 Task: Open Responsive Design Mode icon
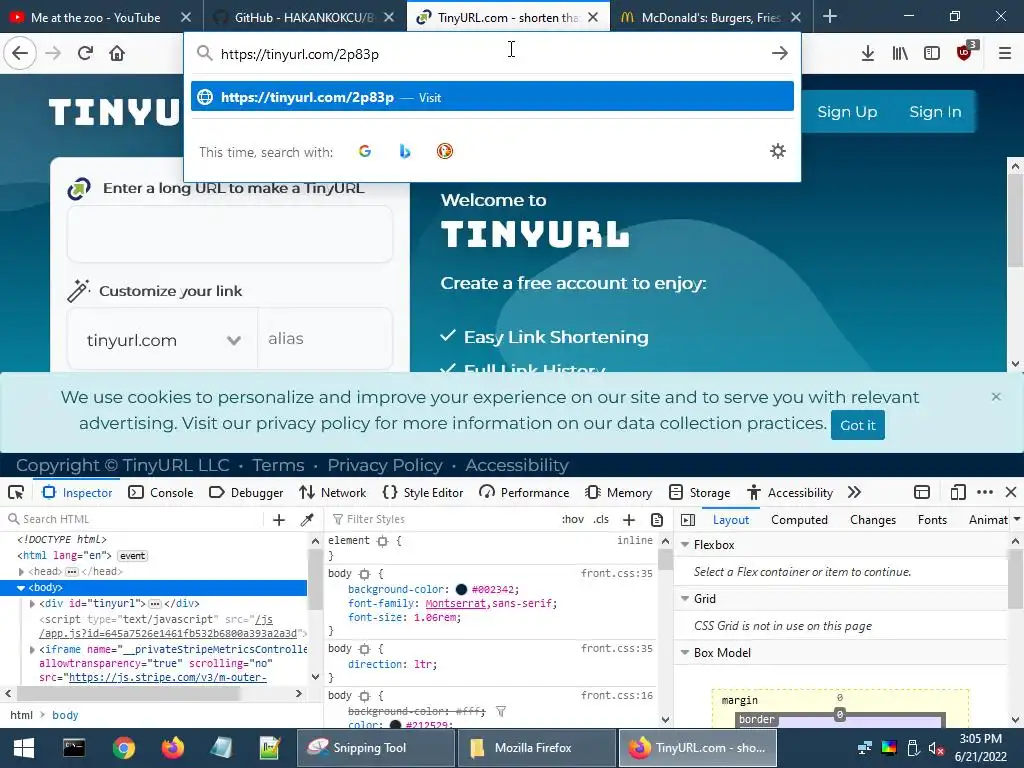click(957, 492)
